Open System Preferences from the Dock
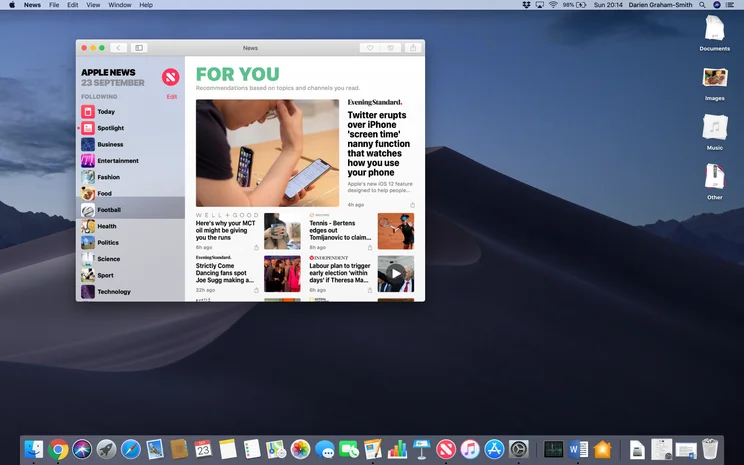The width and height of the screenshot is (744, 465). 518,449
